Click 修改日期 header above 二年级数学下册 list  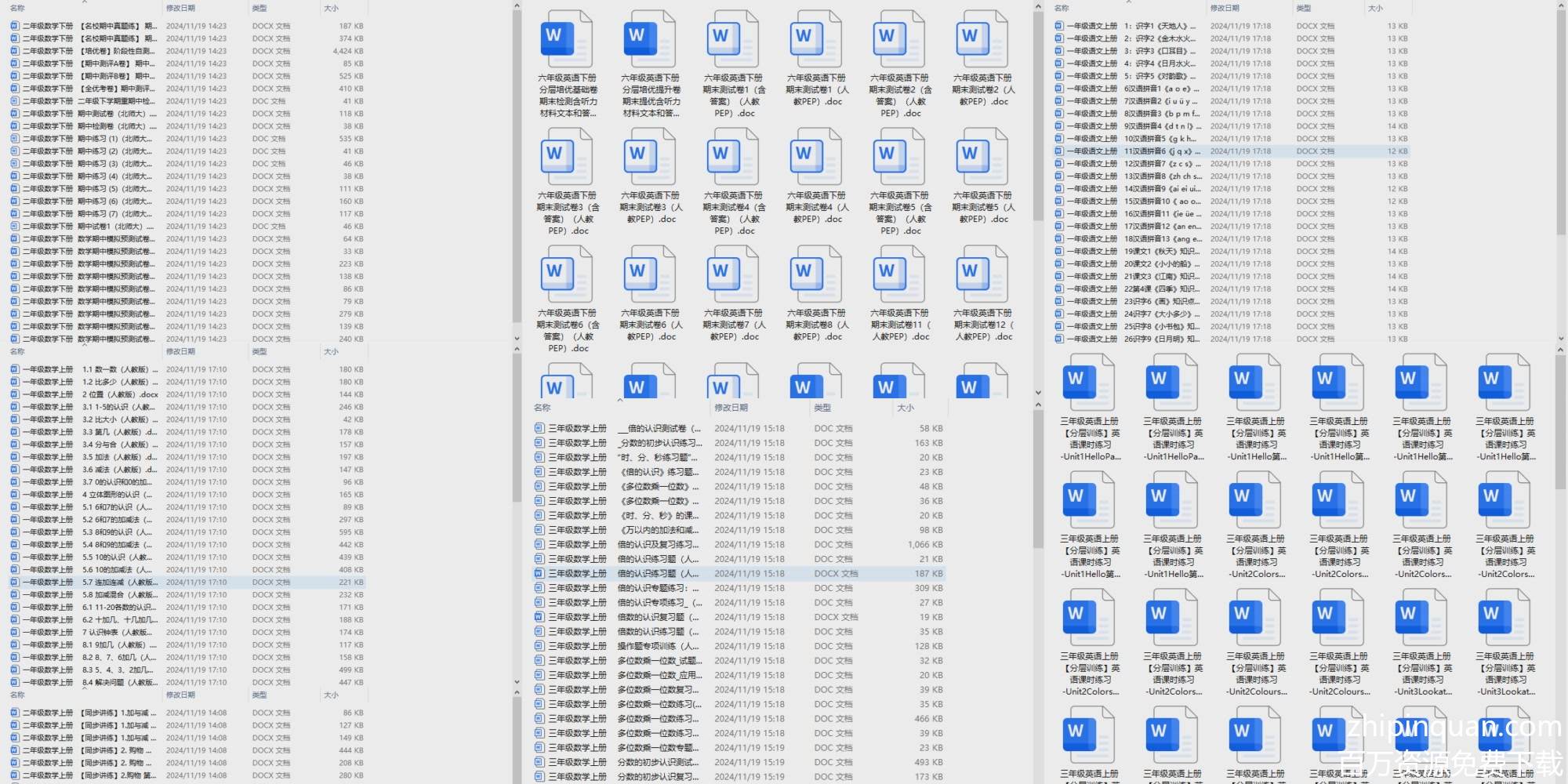tap(180, 8)
